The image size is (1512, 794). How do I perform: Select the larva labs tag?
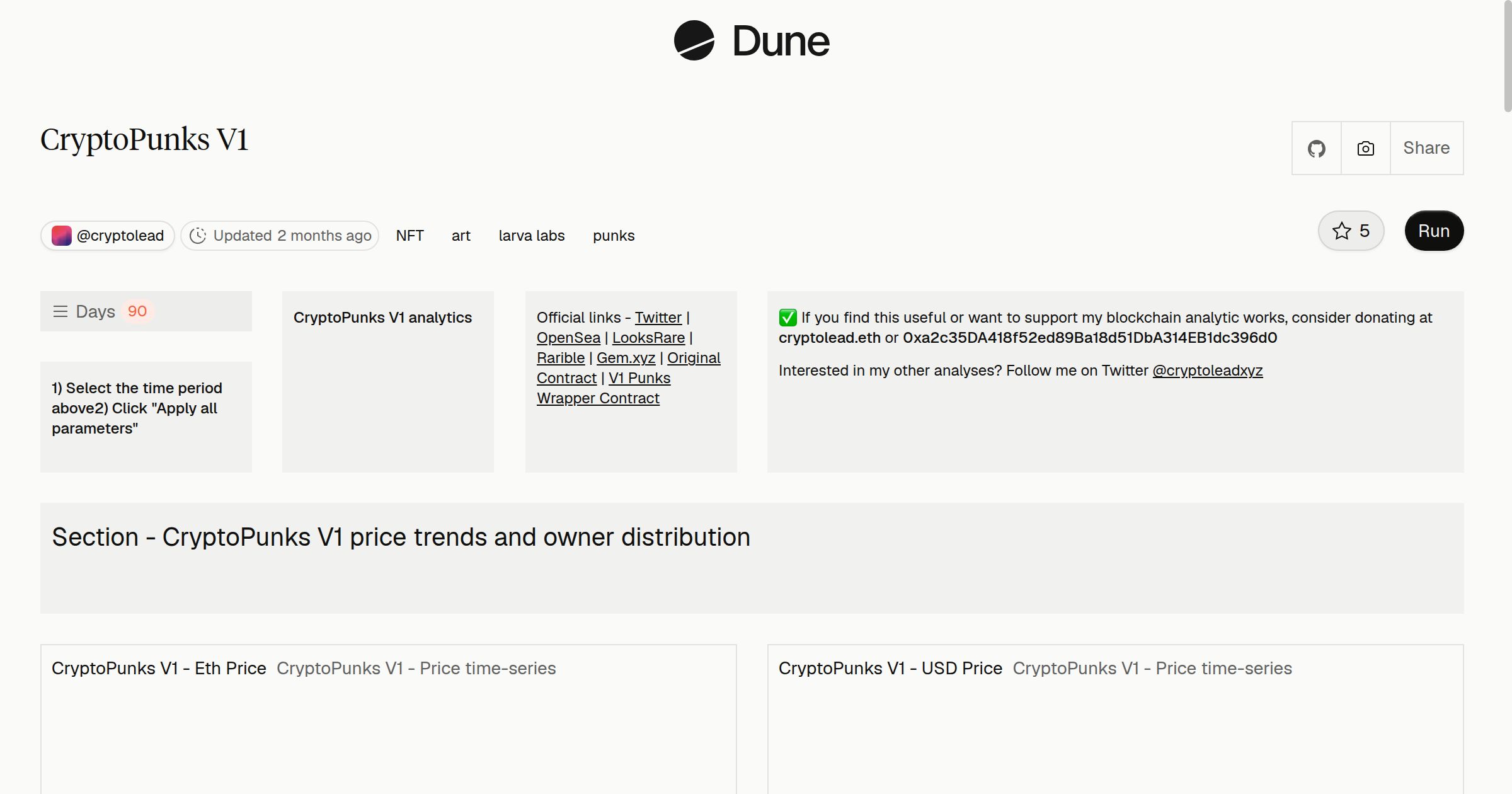click(x=532, y=236)
